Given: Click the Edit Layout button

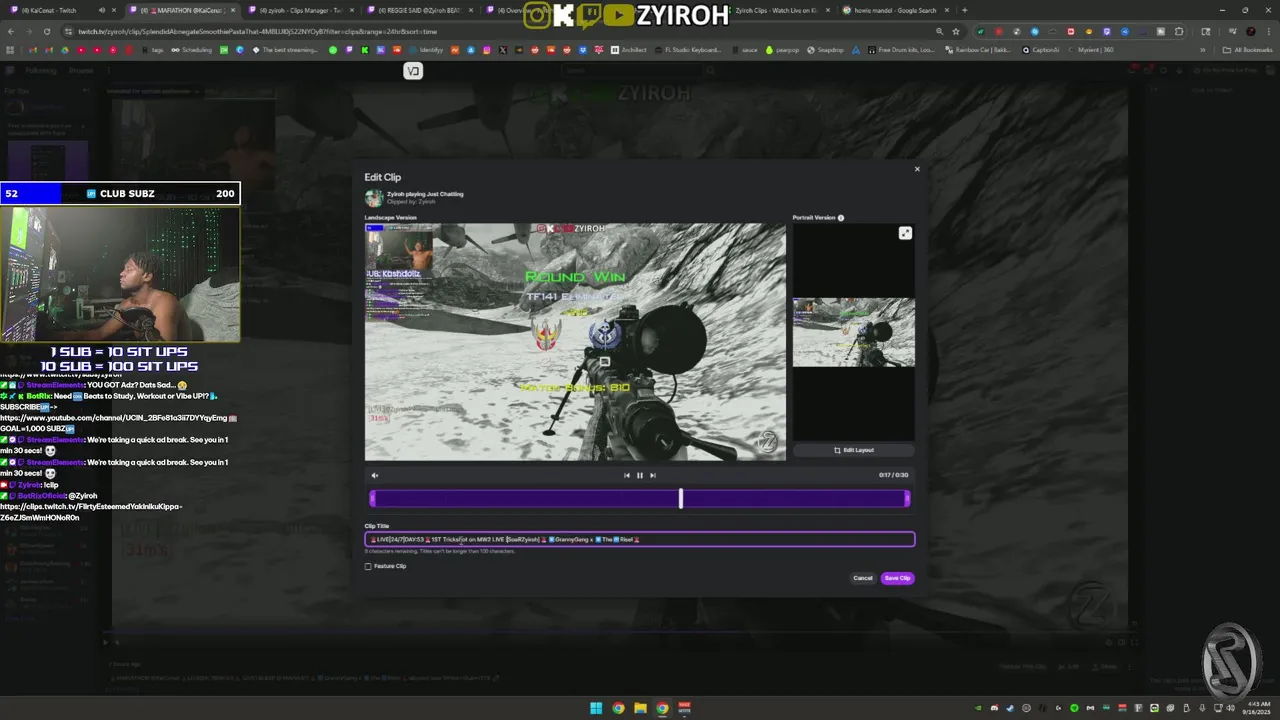Looking at the screenshot, I should click(854, 450).
